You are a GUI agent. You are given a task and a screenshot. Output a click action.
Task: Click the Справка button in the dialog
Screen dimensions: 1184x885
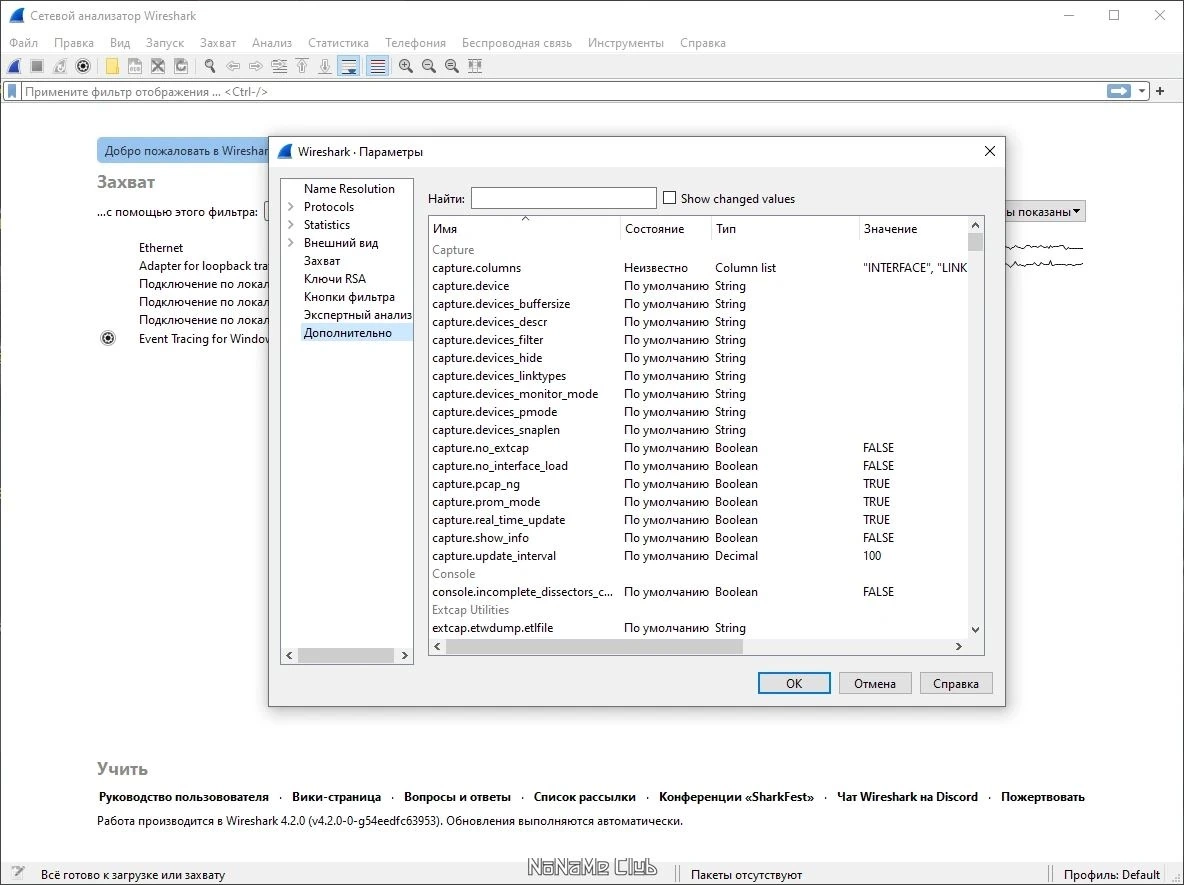click(x=955, y=683)
